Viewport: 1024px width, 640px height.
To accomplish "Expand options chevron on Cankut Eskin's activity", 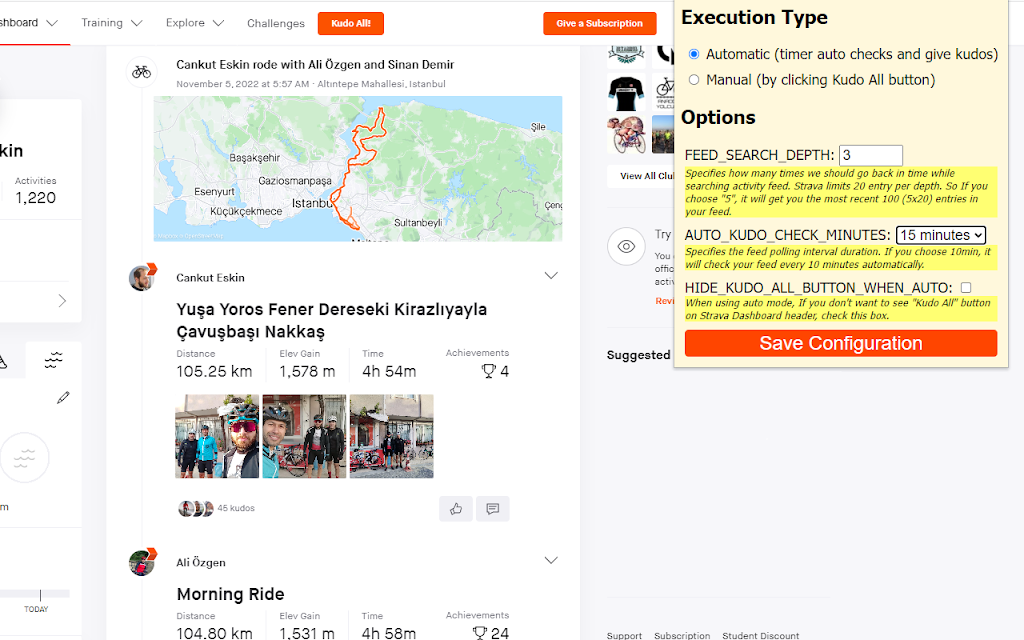I will click(551, 276).
